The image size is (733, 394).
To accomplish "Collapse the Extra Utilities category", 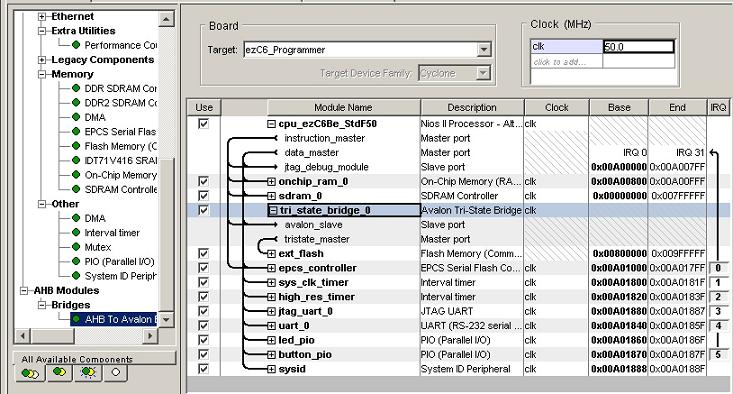I will point(42,31).
